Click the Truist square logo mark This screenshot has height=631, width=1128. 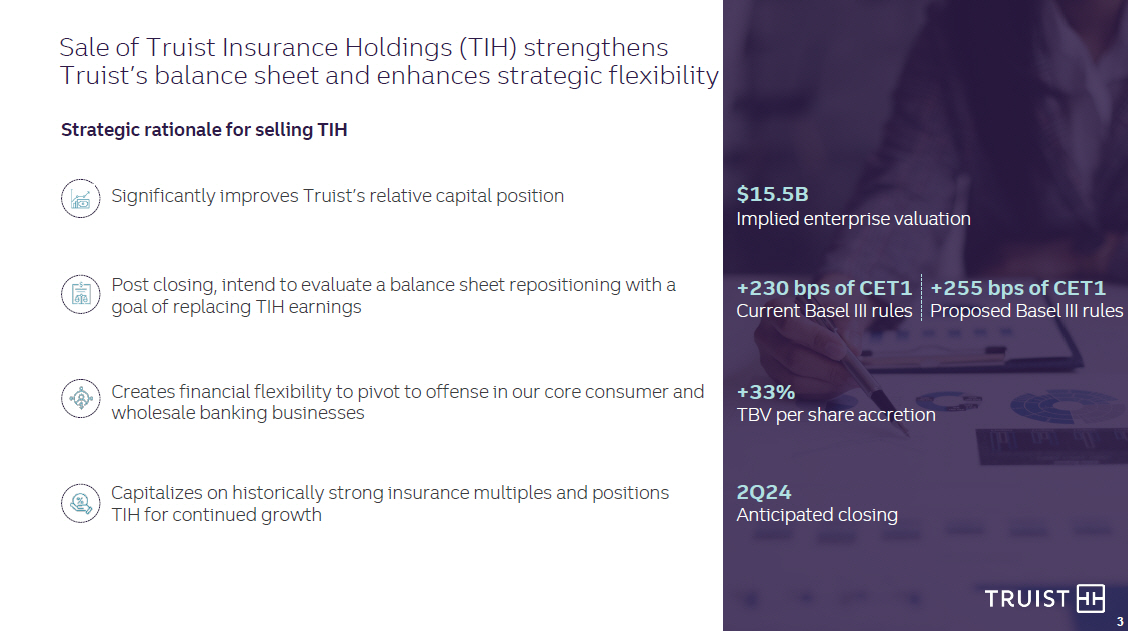(x=1091, y=598)
